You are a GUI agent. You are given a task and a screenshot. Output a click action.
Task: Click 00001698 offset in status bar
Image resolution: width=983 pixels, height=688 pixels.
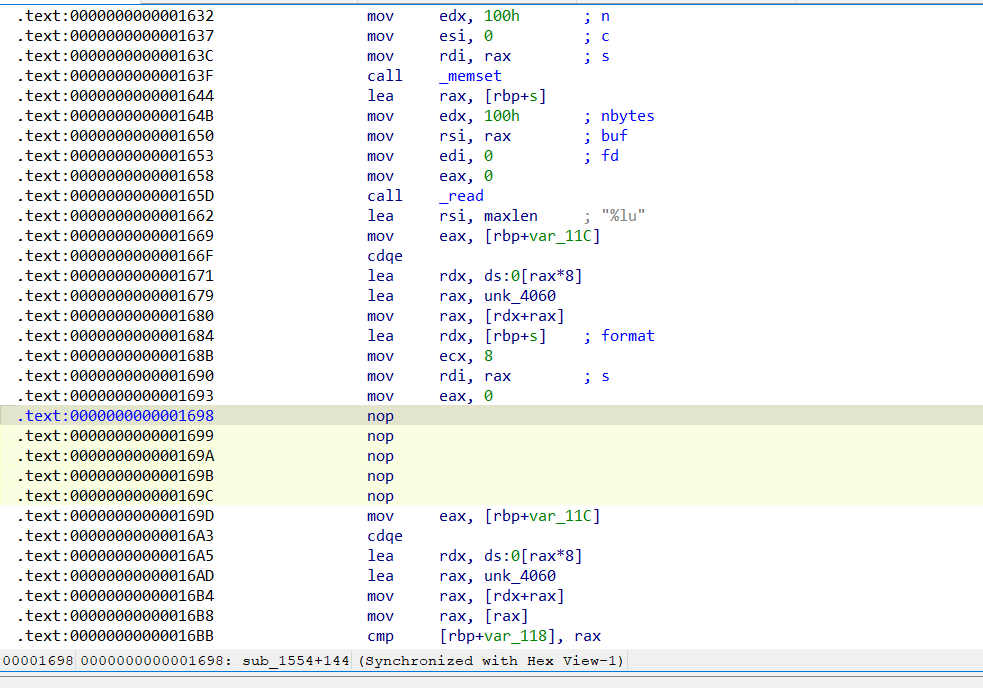(38, 661)
